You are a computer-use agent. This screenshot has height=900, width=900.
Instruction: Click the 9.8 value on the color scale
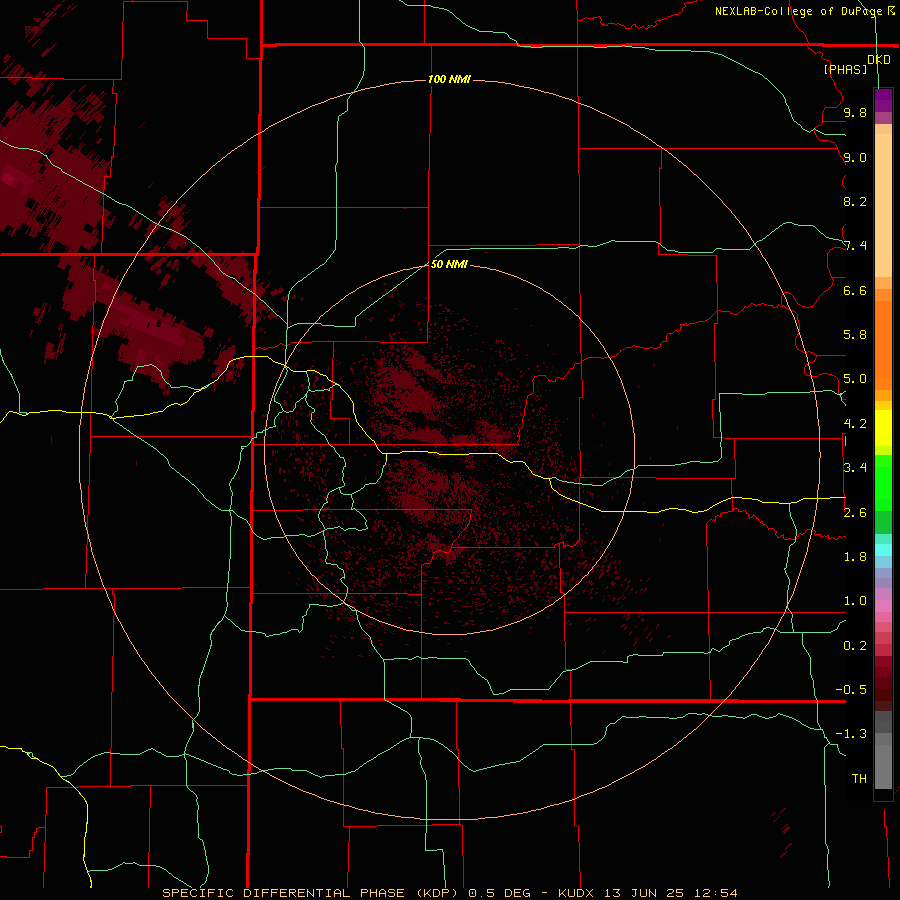[855, 112]
